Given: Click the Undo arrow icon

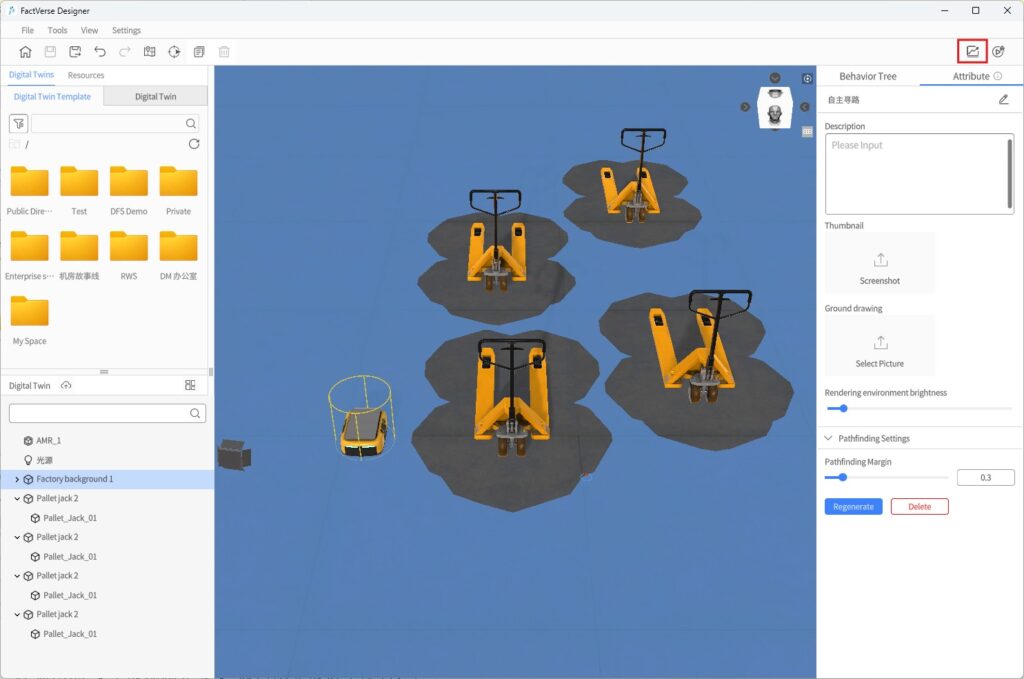Looking at the screenshot, I should click(x=100, y=52).
